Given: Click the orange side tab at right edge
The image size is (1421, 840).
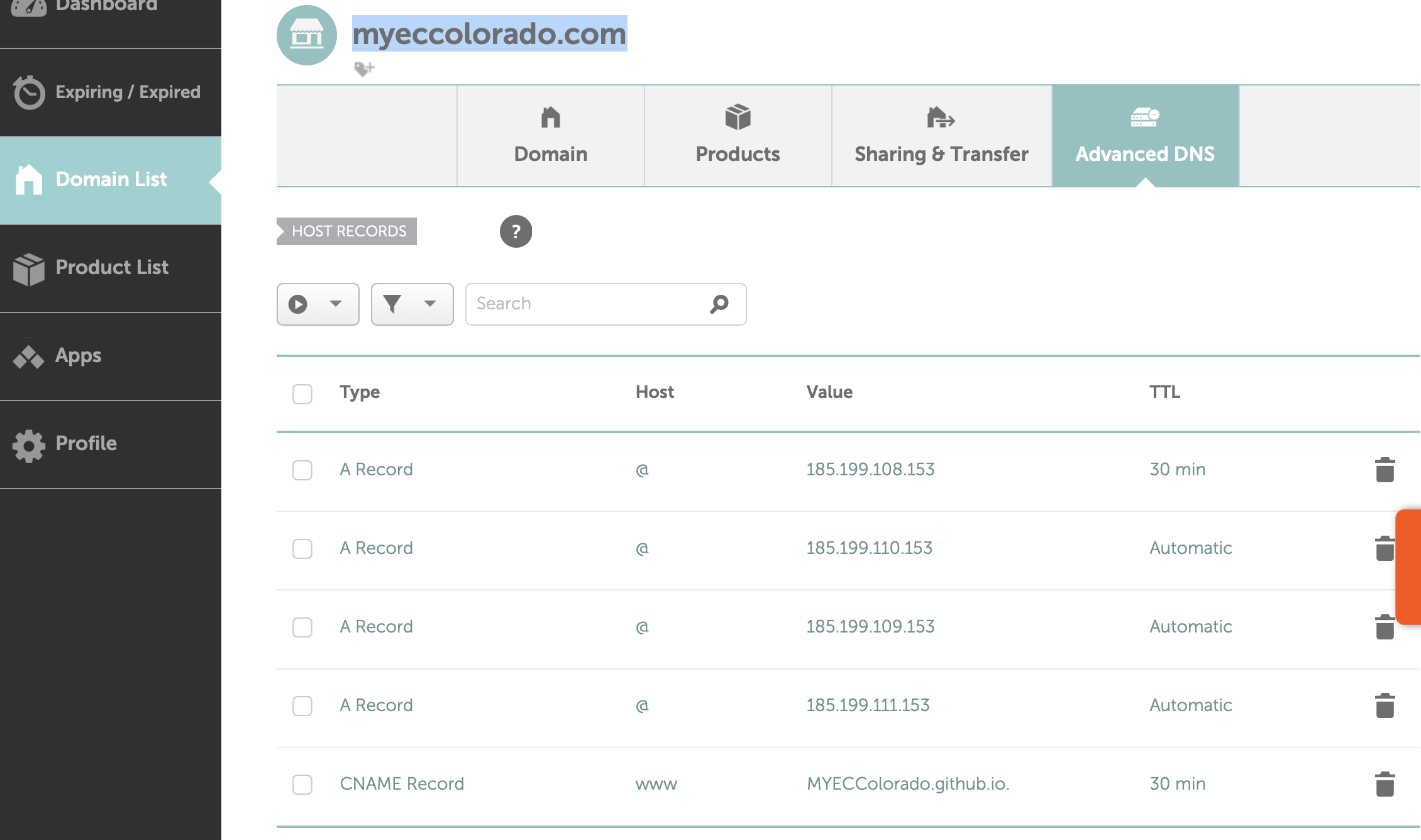Looking at the screenshot, I should 1409,566.
